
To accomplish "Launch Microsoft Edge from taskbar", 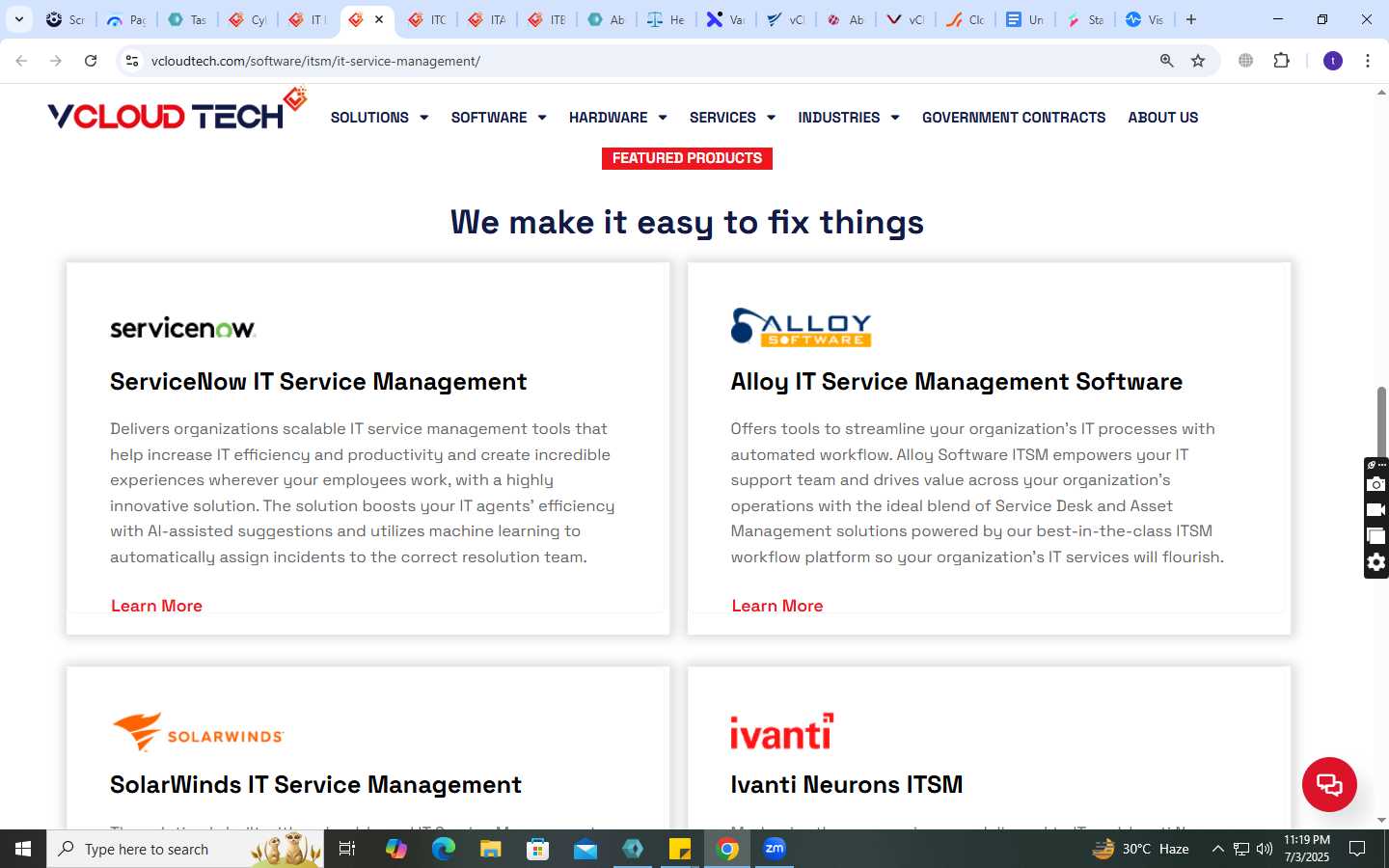I will click(x=443, y=849).
